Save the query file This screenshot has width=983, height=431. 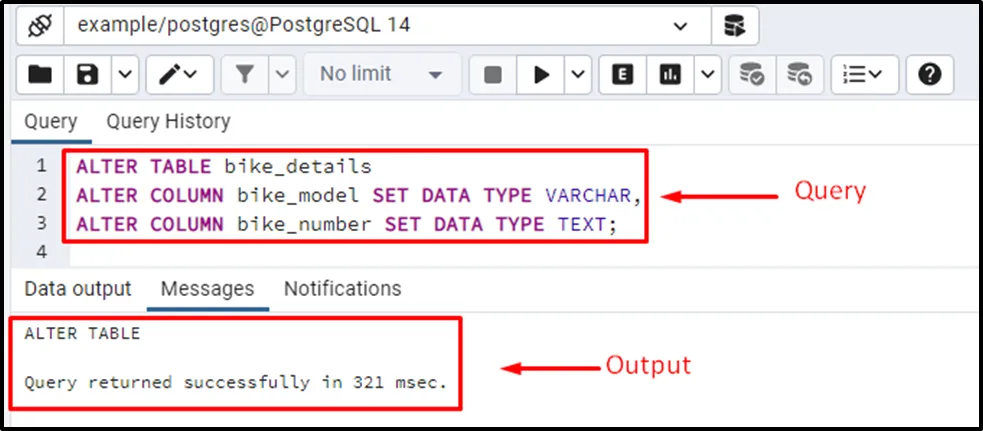click(88, 74)
